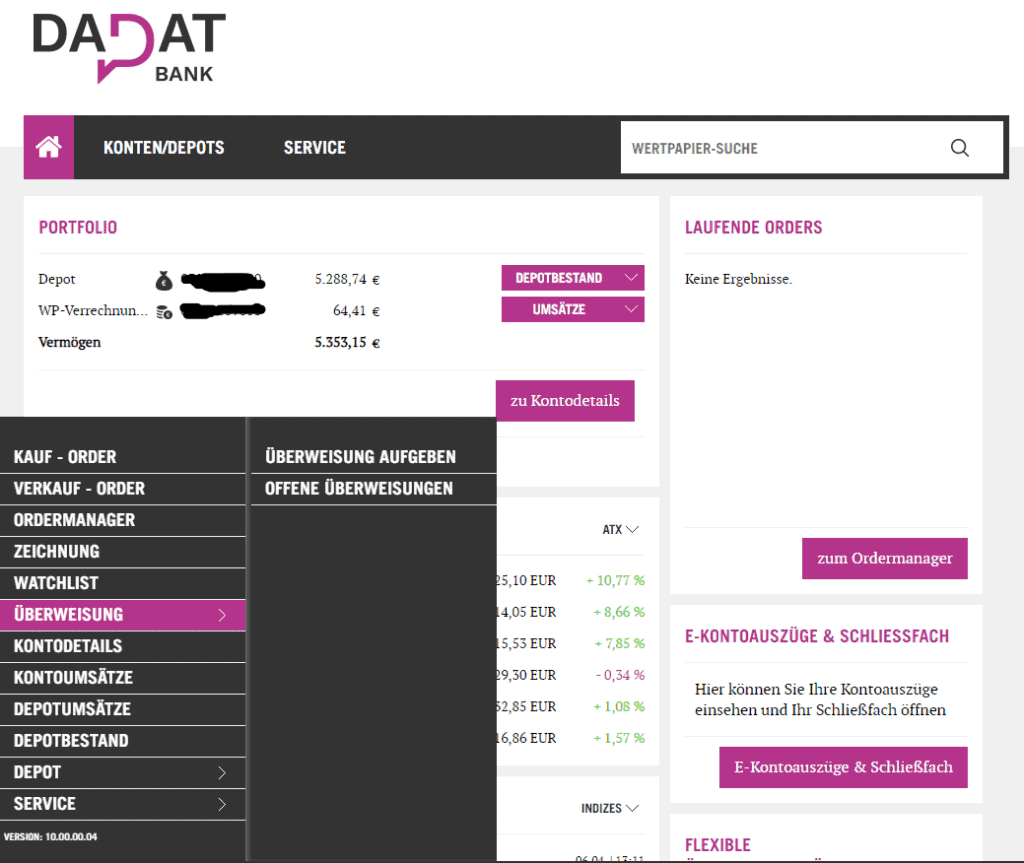Click the DADAT Bank logo

(129, 47)
